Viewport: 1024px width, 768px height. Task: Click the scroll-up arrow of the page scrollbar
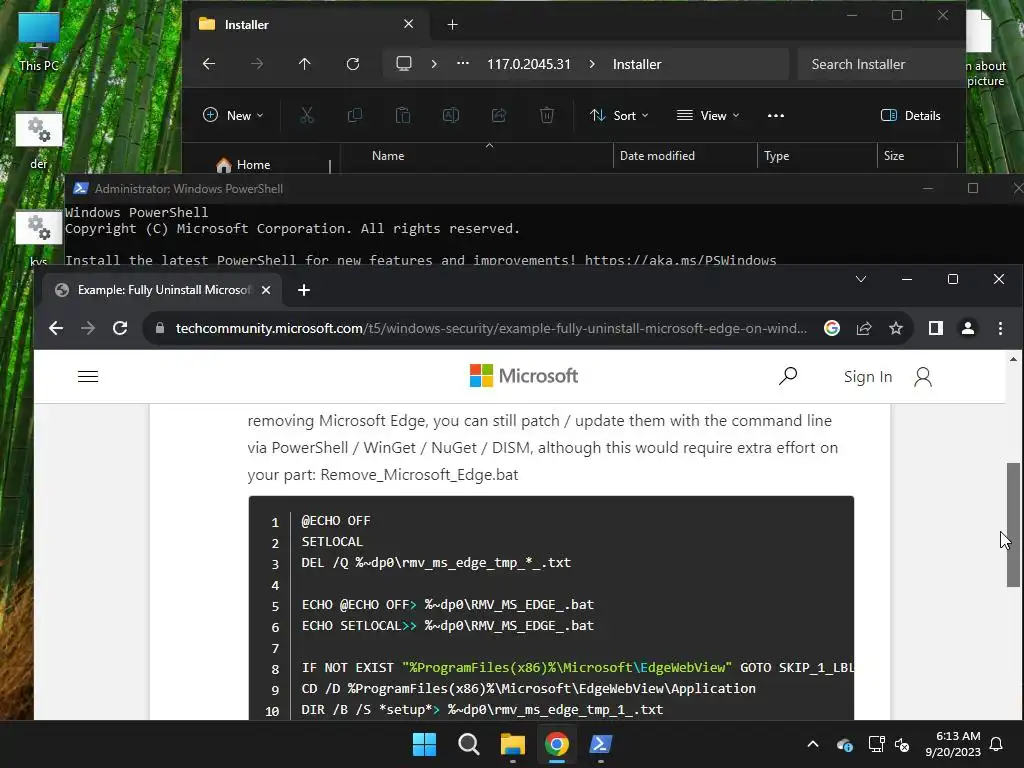(1013, 359)
